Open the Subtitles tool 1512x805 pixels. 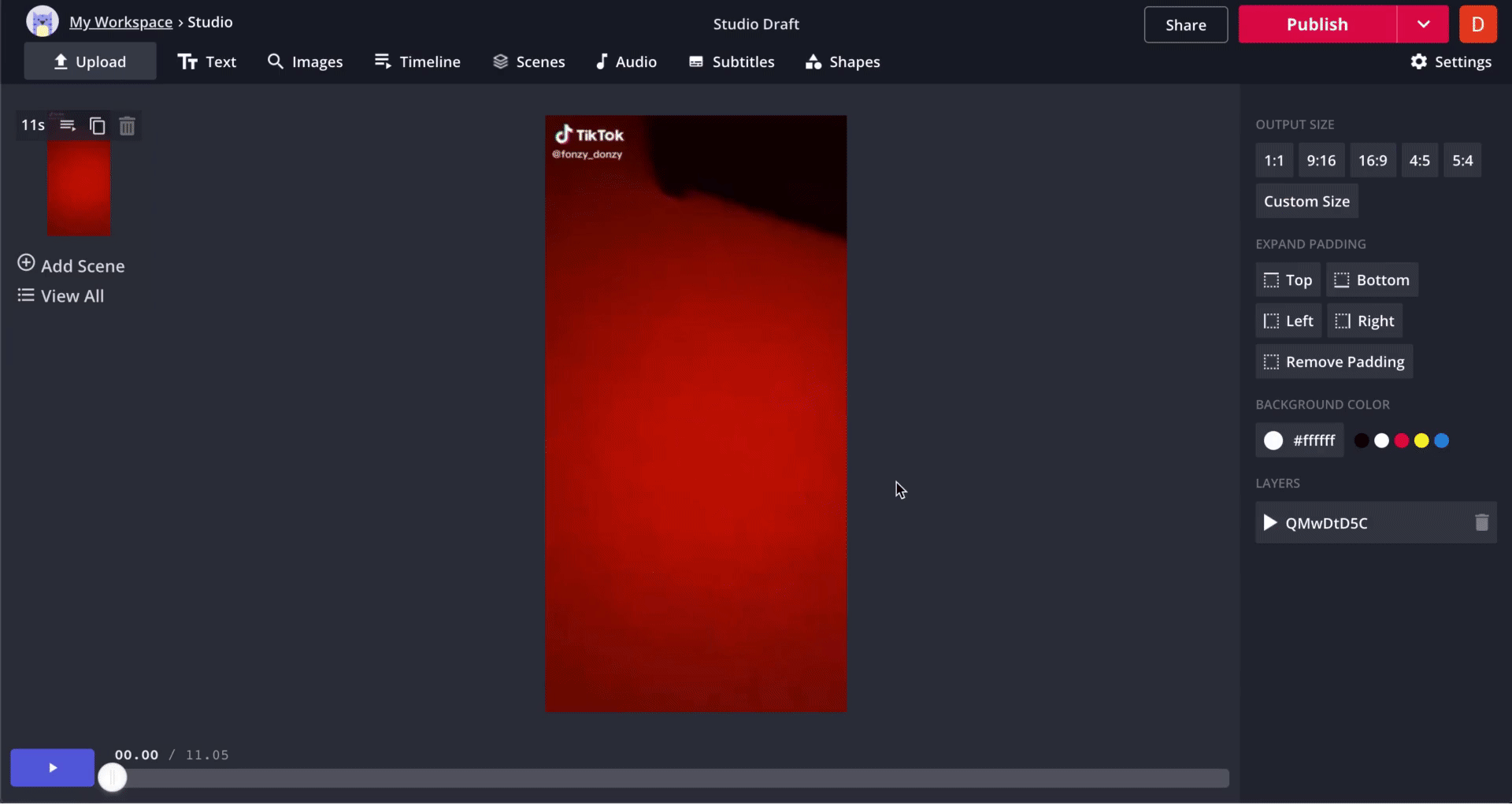point(732,61)
